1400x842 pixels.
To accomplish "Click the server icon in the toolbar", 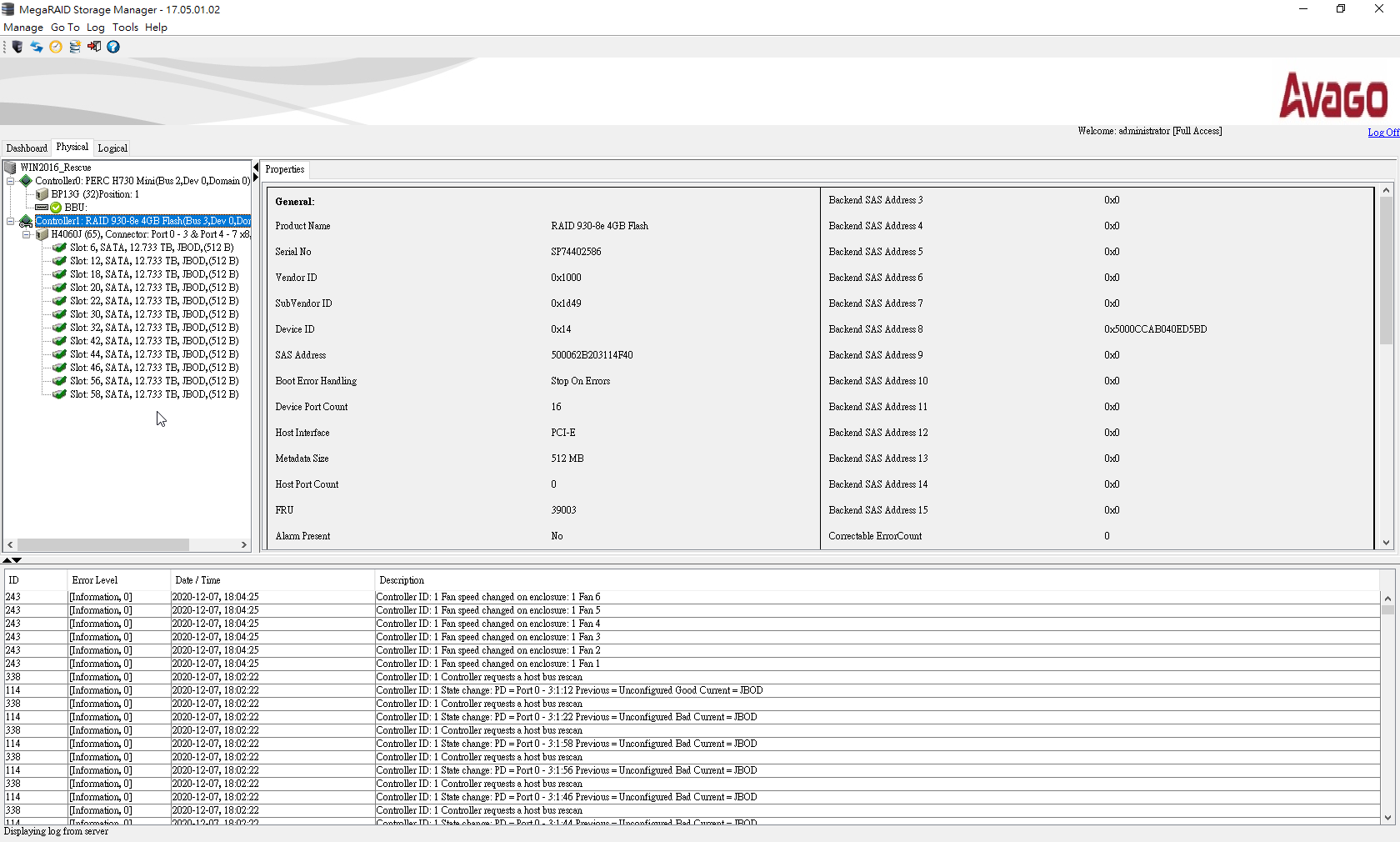I will (x=17, y=47).
